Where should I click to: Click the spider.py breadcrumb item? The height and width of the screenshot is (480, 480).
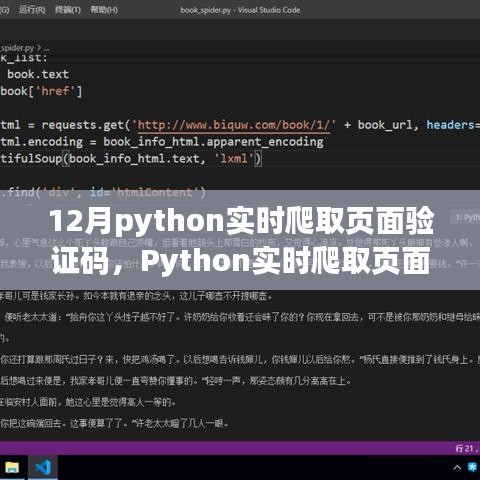point(17,48)
